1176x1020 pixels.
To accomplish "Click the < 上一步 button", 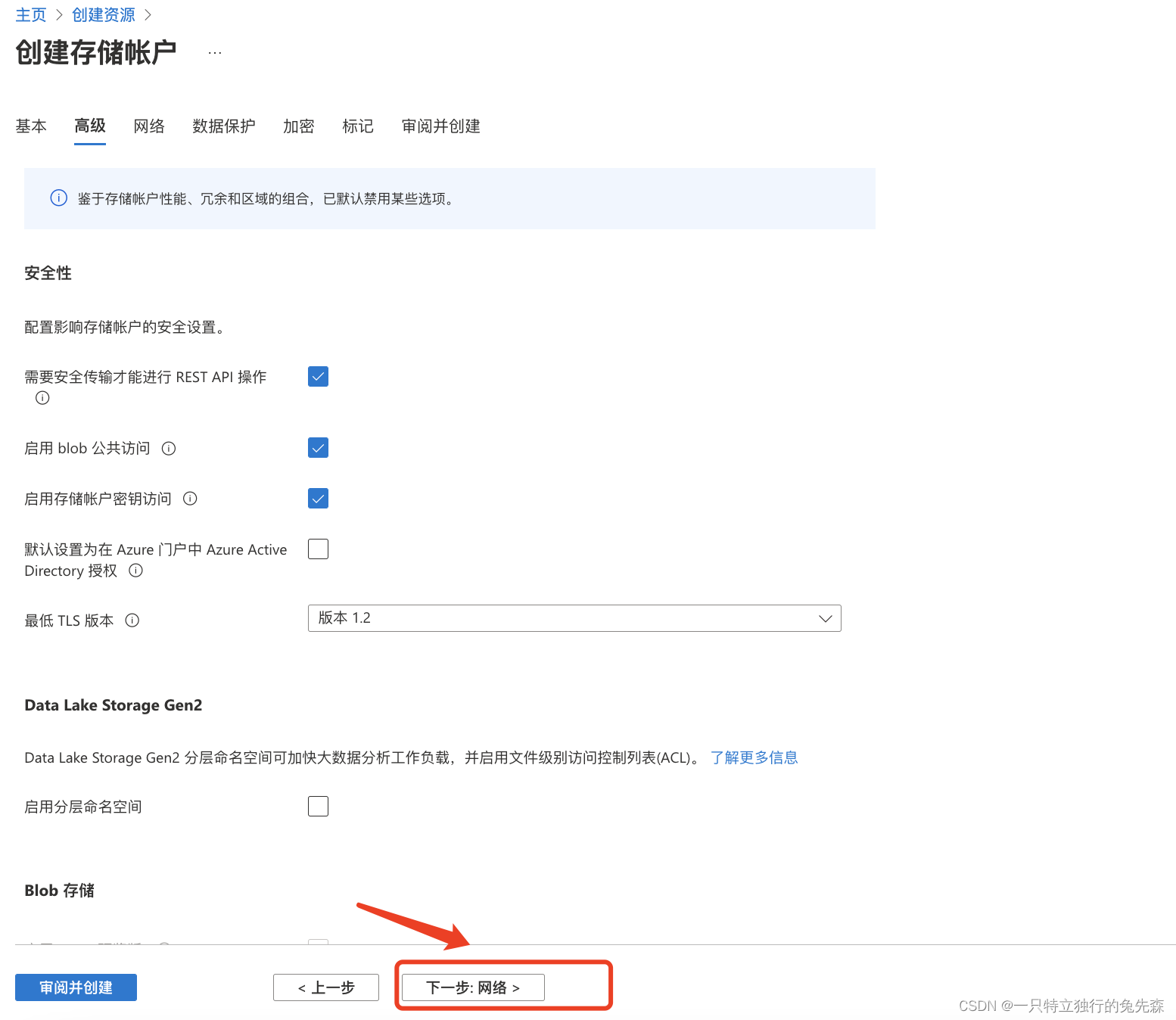I will (x=326, y=987).
